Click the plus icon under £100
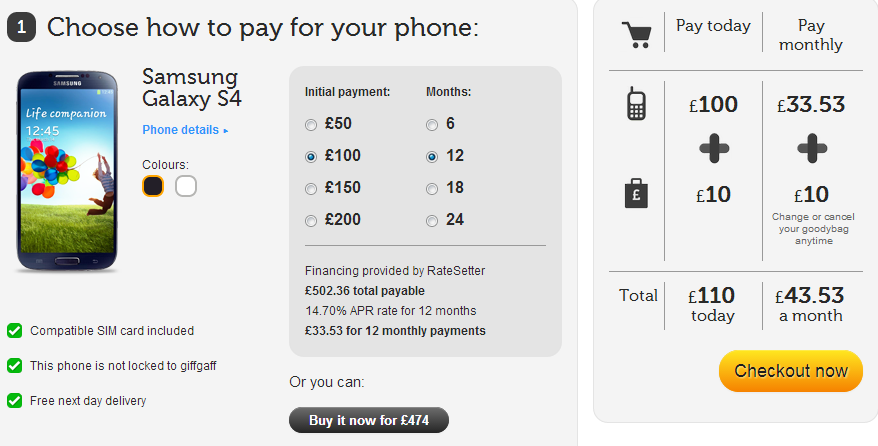 click(x=714, y=148)
